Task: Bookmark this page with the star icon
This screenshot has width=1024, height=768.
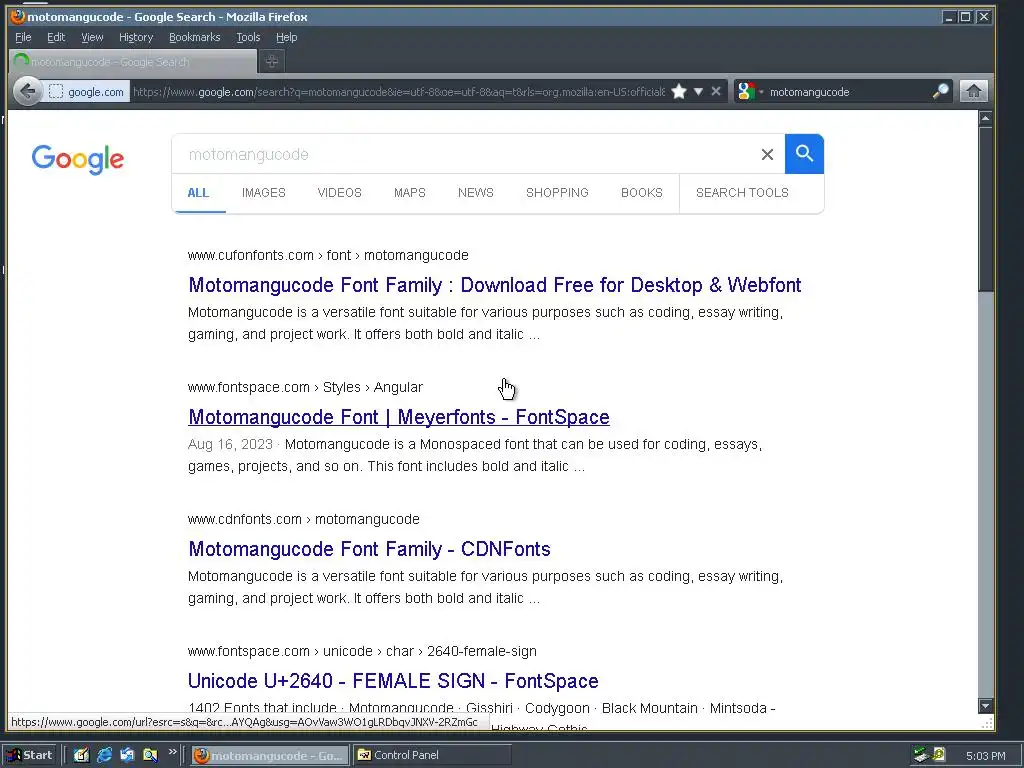Action: pyautogui.click(x=679, y=91)
